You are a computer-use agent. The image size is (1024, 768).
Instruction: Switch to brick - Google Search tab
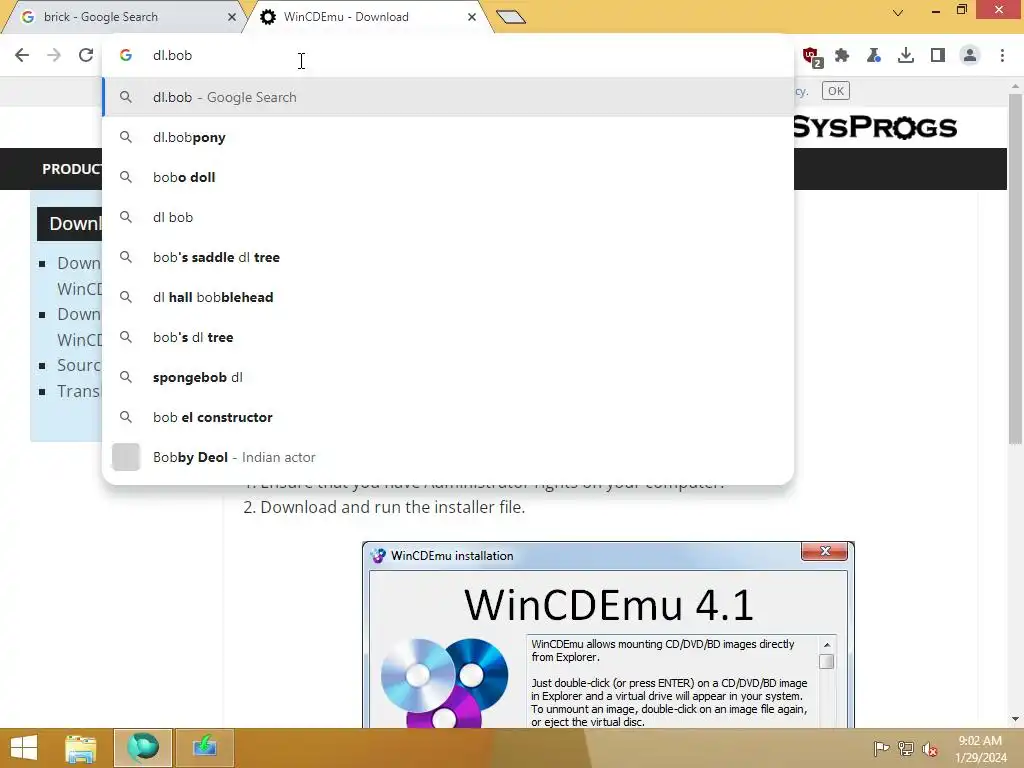click(124, 17)
